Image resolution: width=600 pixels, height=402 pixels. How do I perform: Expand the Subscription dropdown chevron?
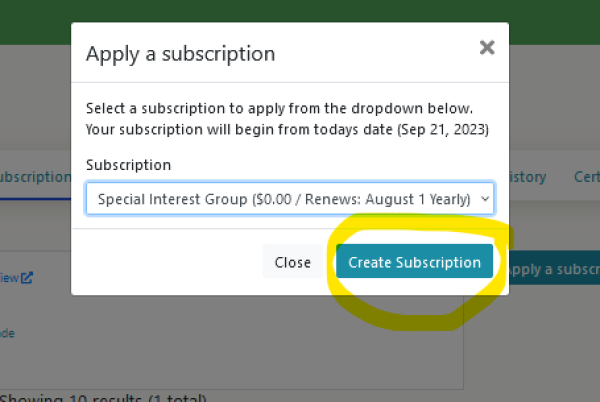click(x=486, y=200)
